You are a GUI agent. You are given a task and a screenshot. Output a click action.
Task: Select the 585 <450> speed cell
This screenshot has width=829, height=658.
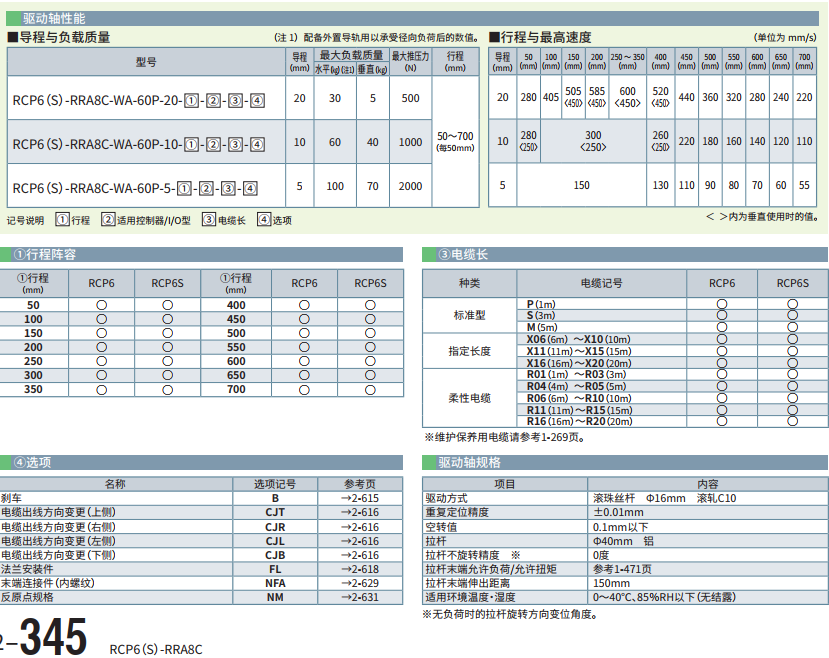tap(597, 97)
